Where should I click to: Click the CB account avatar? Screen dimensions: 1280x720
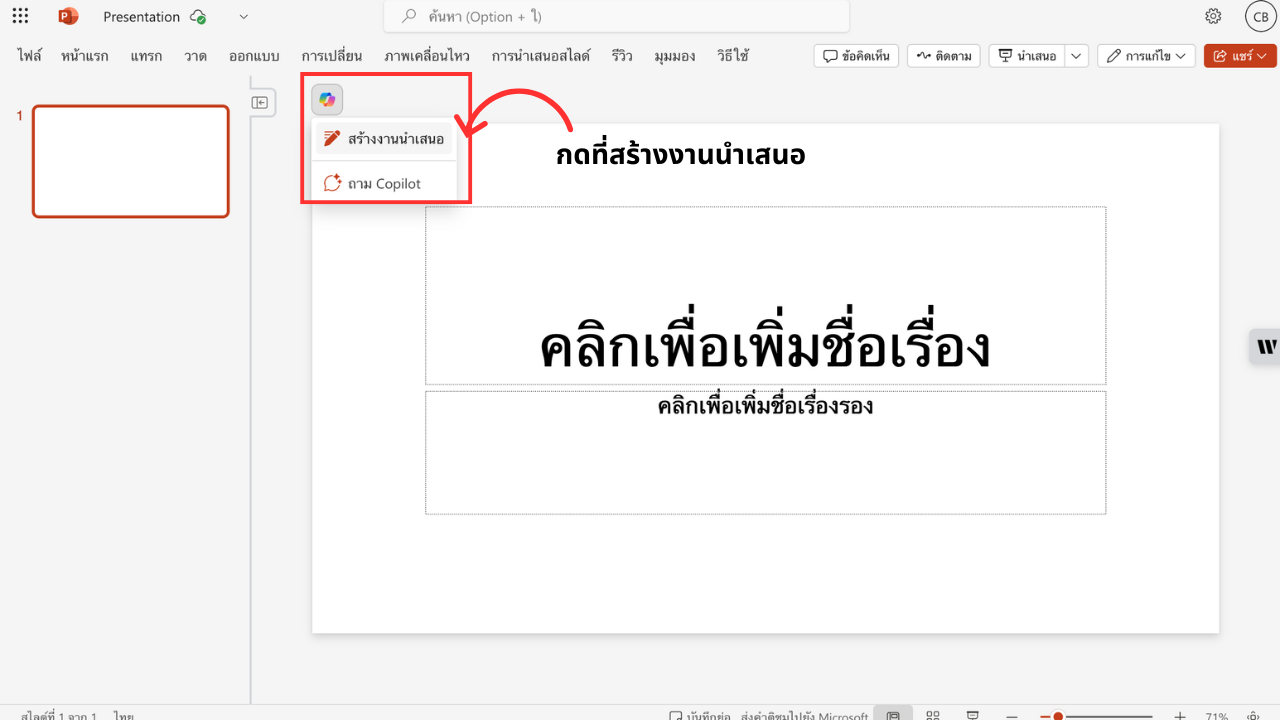tap(1259, 16)
